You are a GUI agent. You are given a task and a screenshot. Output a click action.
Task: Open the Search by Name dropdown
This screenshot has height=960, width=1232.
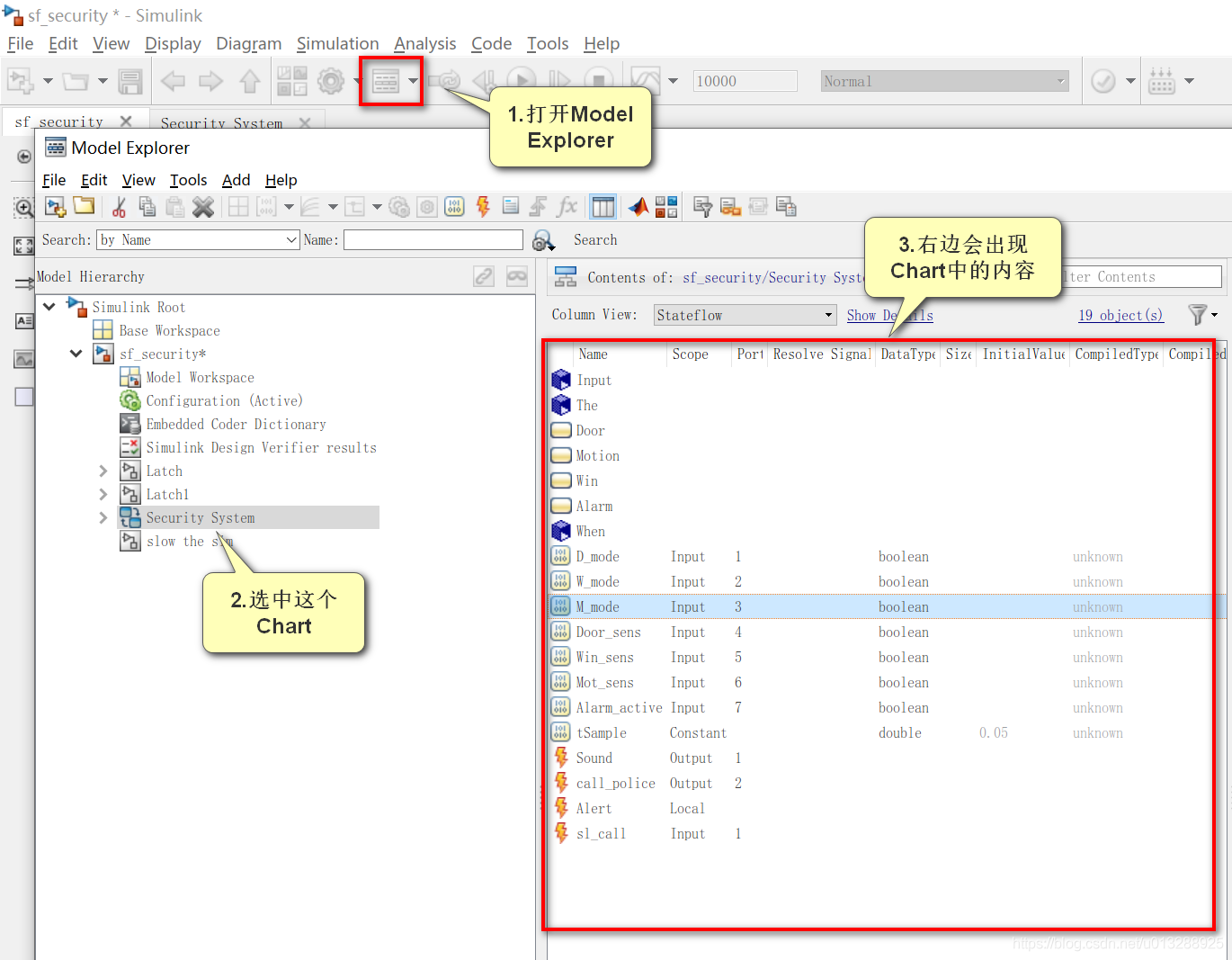click(x=198, y=240)
